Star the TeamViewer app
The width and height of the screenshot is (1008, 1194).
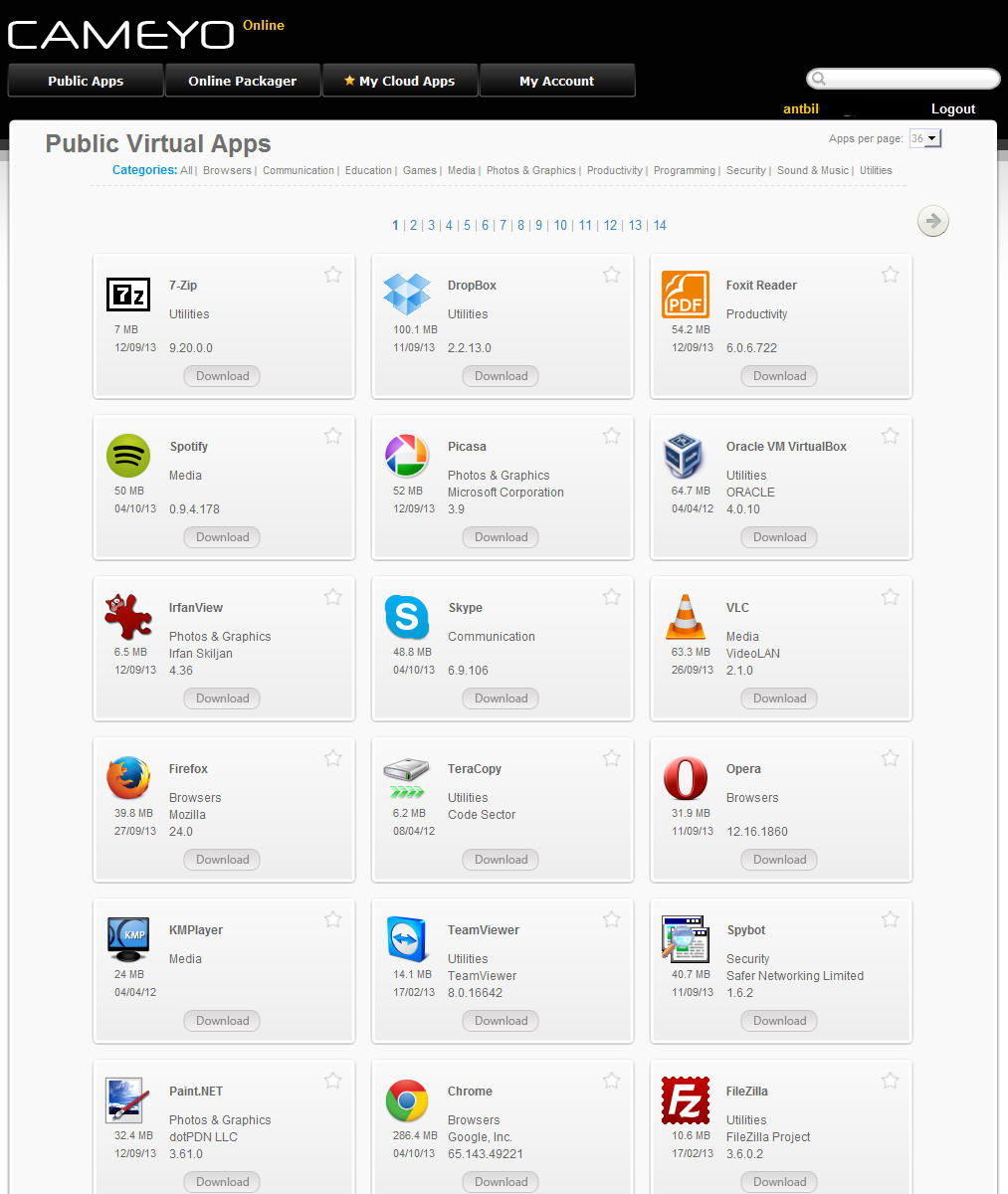click(x=611, y=919)
